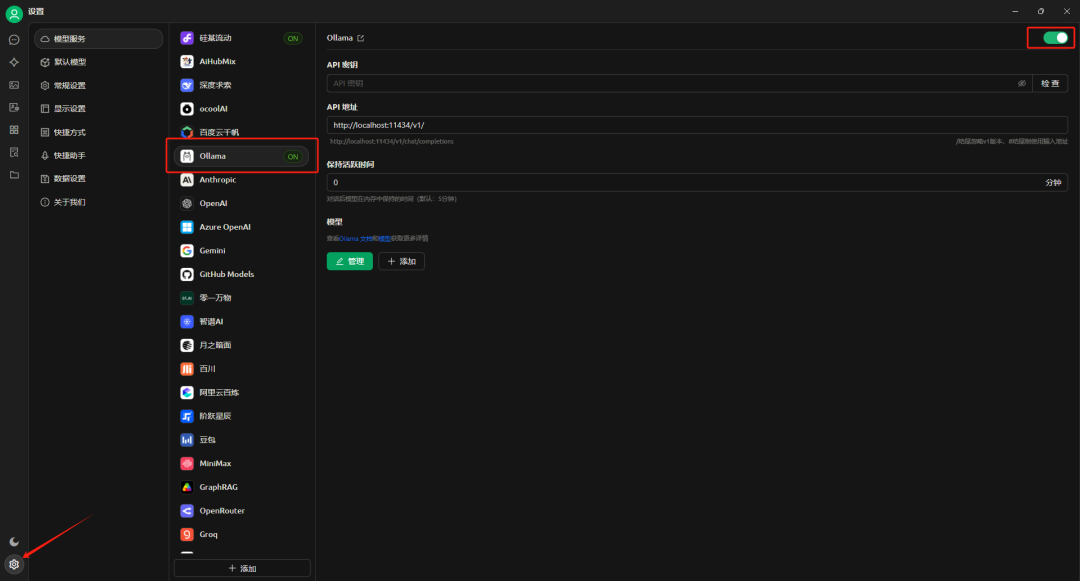Open Ollama website via external link icon
This screenshot has width=1080, height=581.
click(x=360, y=38)
